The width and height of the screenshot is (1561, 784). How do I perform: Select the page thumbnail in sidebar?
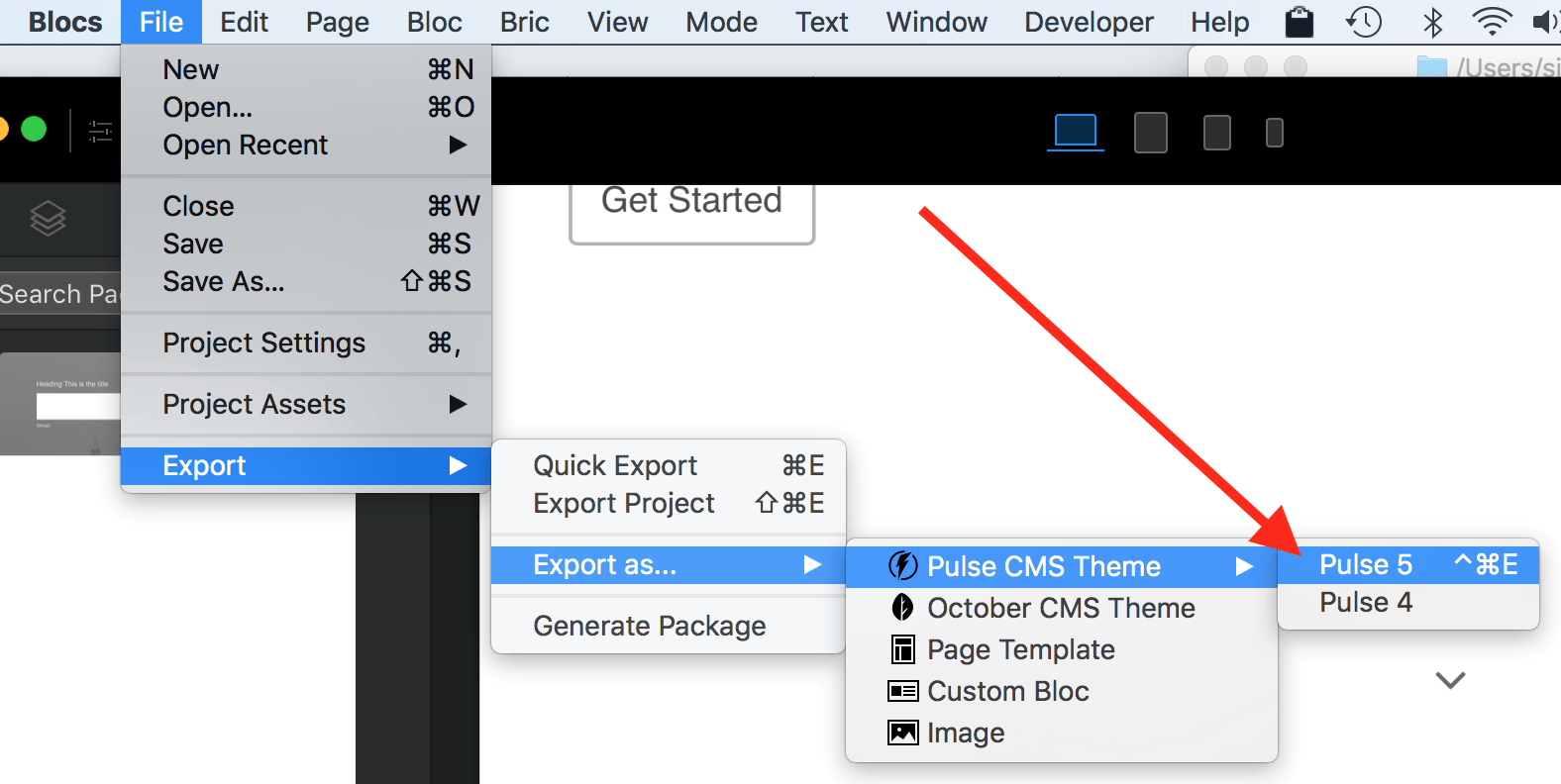point(61,404)
